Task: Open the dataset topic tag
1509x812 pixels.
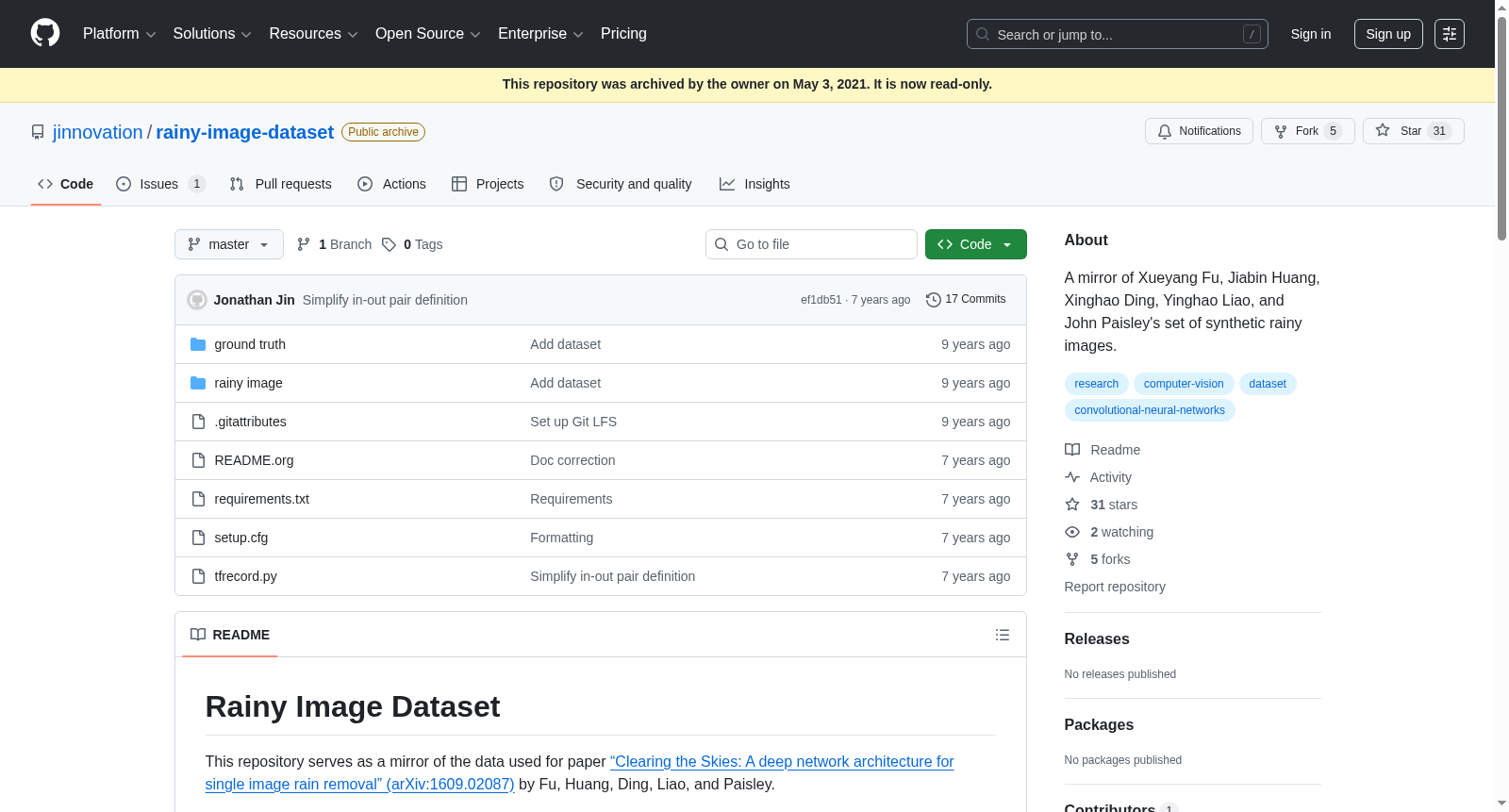Action: click(x=1268, y=384)
